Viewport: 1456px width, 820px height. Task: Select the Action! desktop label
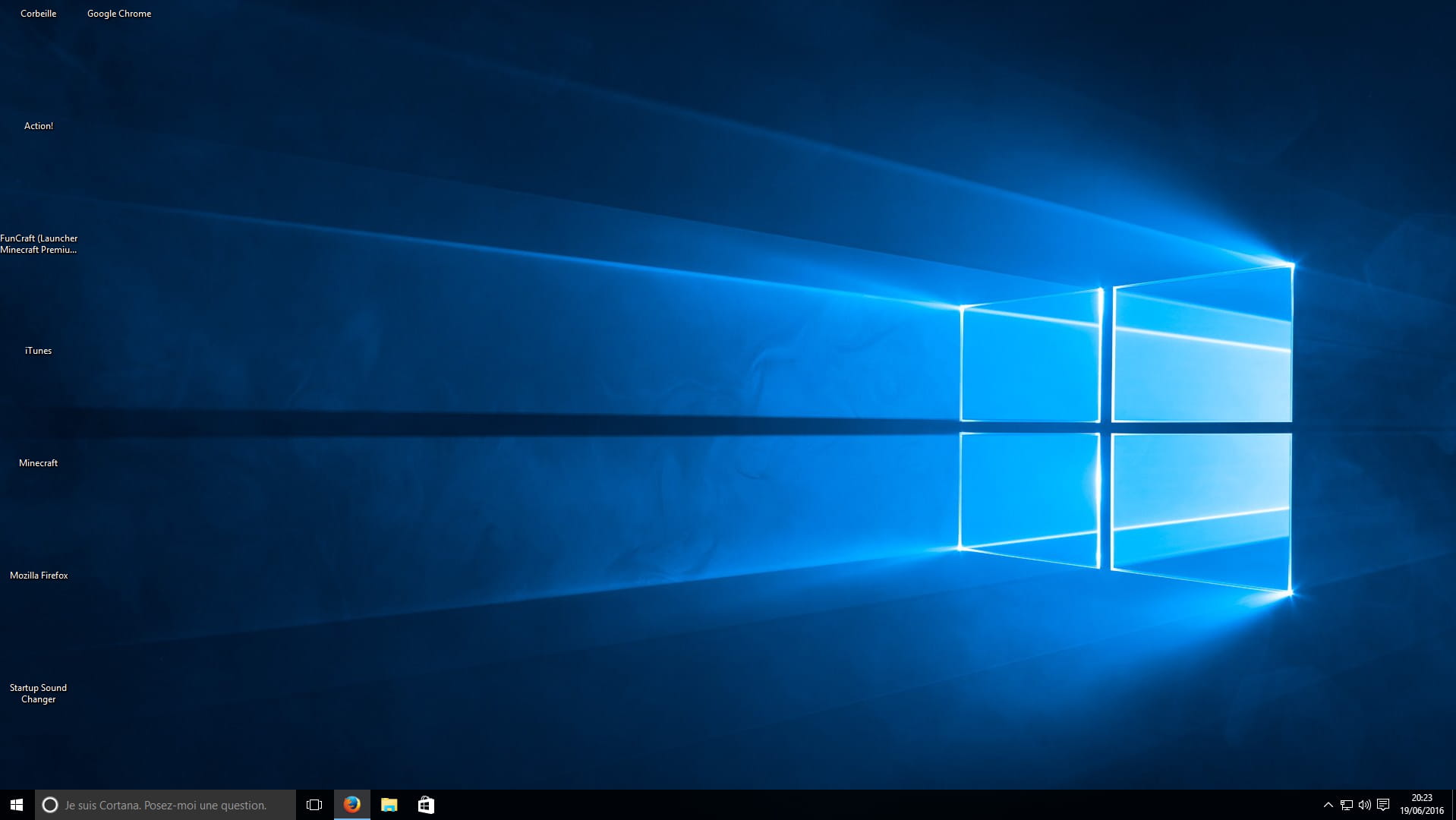click(x=39, y=126)
